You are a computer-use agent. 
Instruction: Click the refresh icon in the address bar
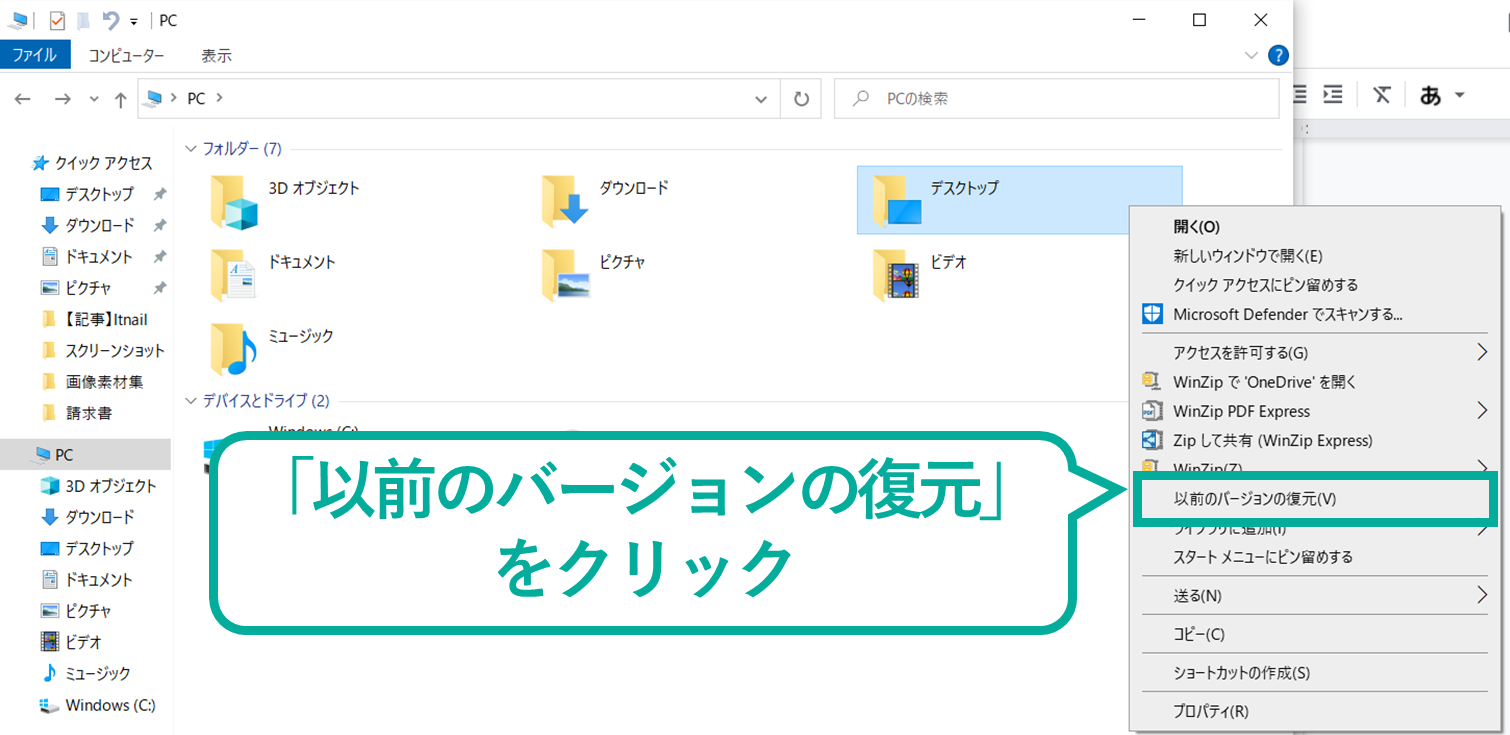pos(800,98)
